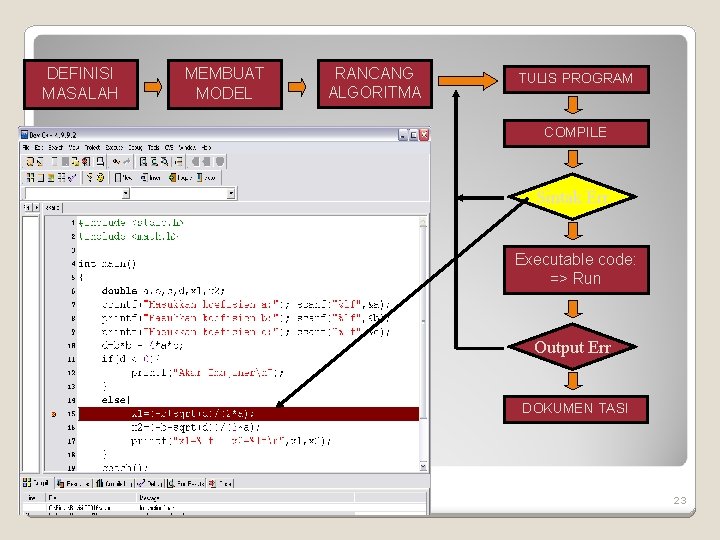
Task: Click the Run icon next to Compile
Action: (x=40, y=177)
